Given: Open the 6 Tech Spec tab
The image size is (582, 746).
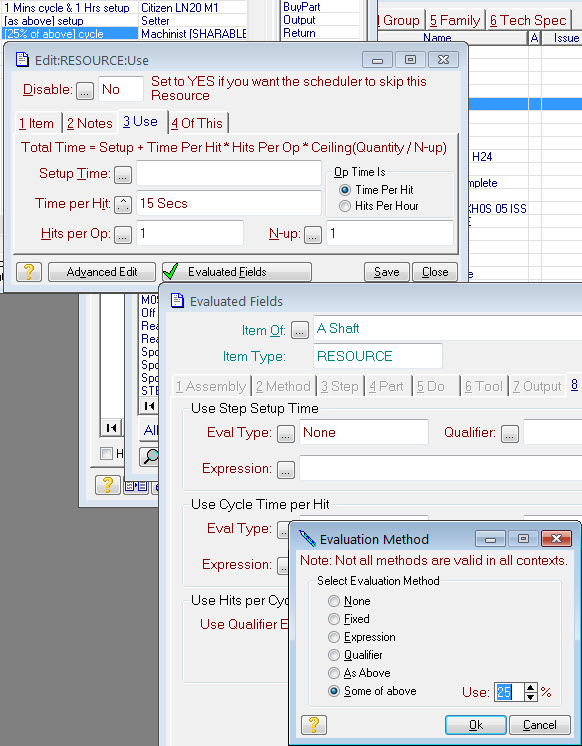Looking at the screenshot, I should (x=528, y=20).
